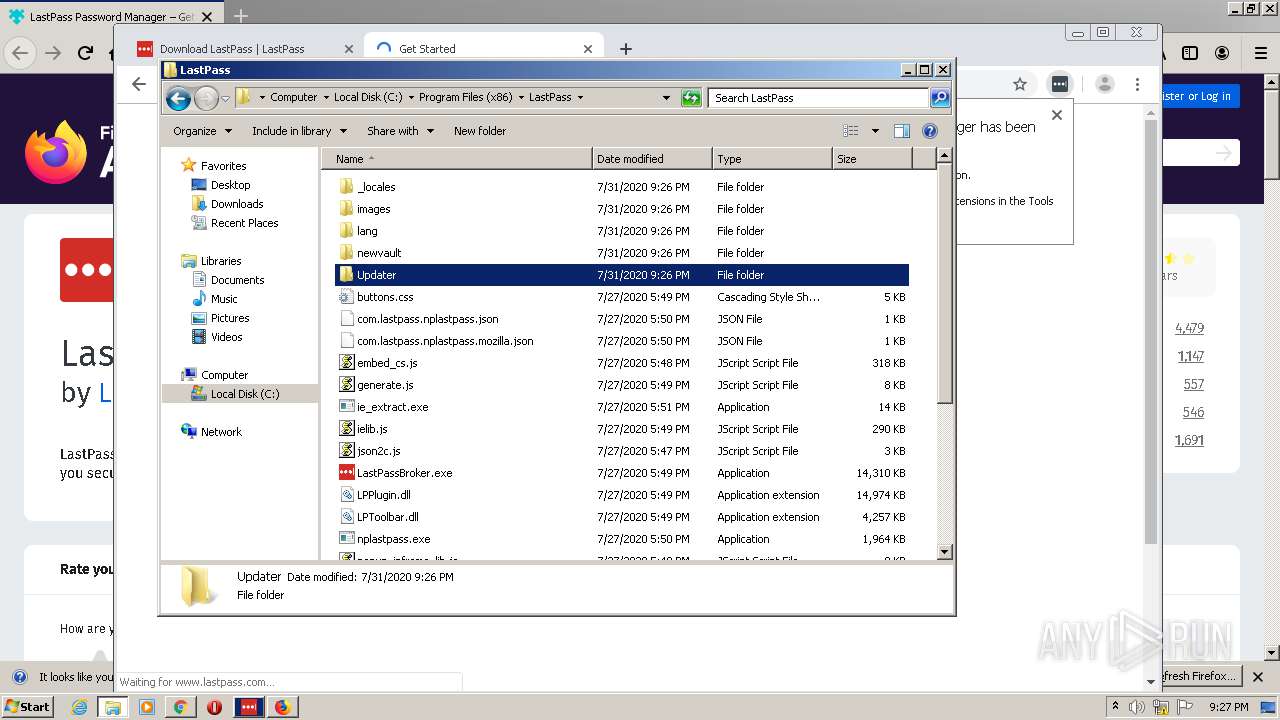
Task: Select the buttons.css file
Action: click(385, 297)
